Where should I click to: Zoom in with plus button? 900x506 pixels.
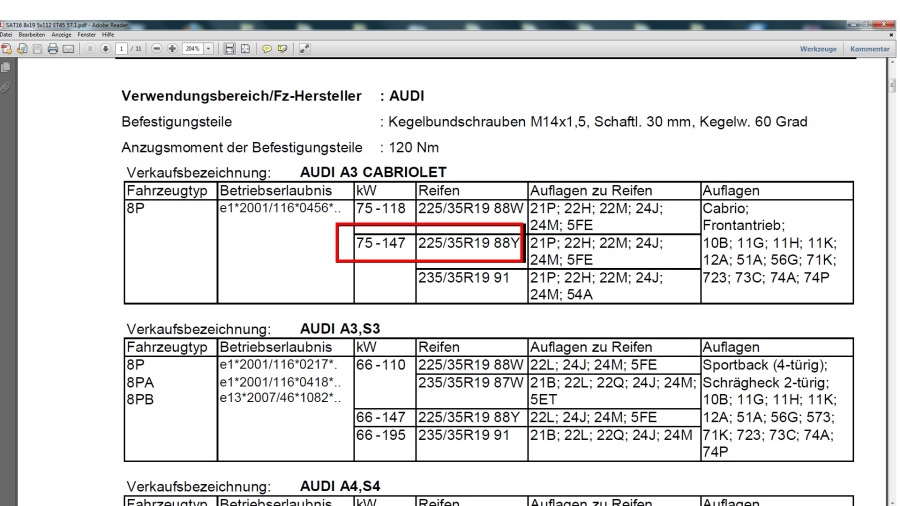(x=172, y=49)
